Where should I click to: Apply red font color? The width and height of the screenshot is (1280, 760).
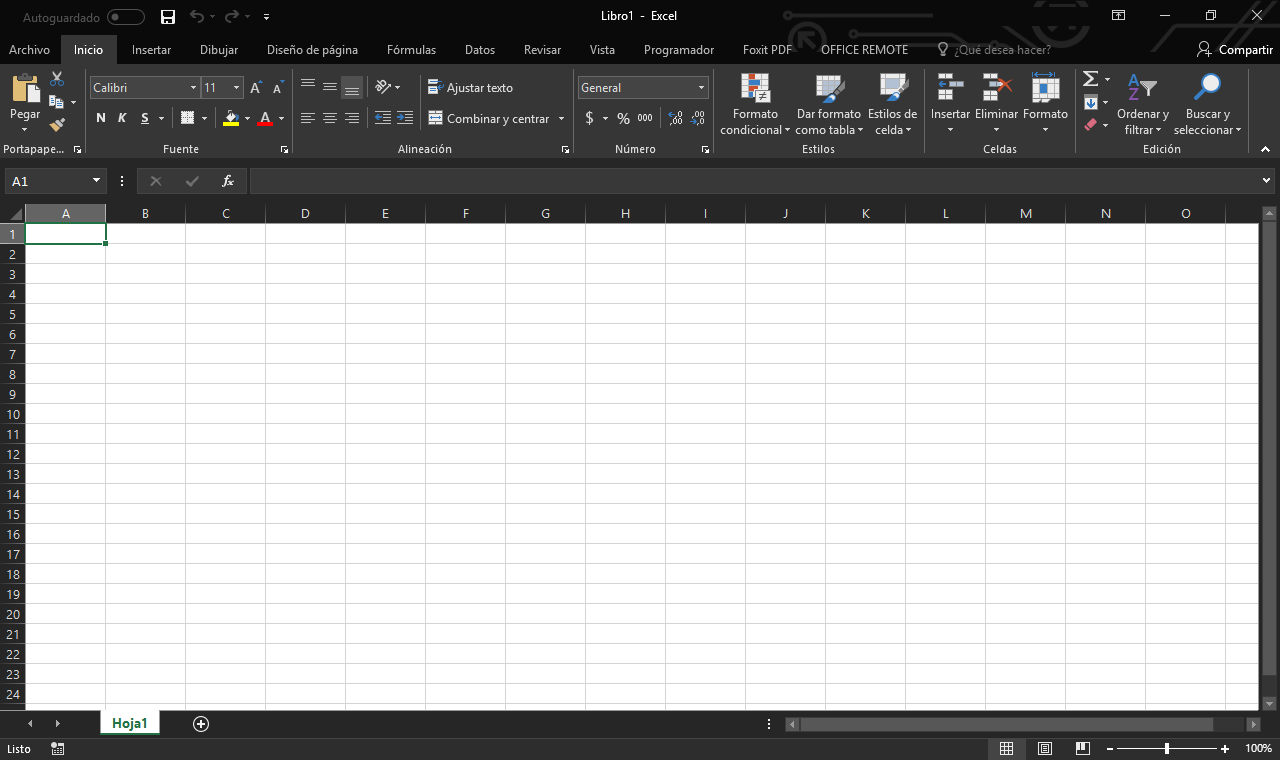(x=265, y=118)
